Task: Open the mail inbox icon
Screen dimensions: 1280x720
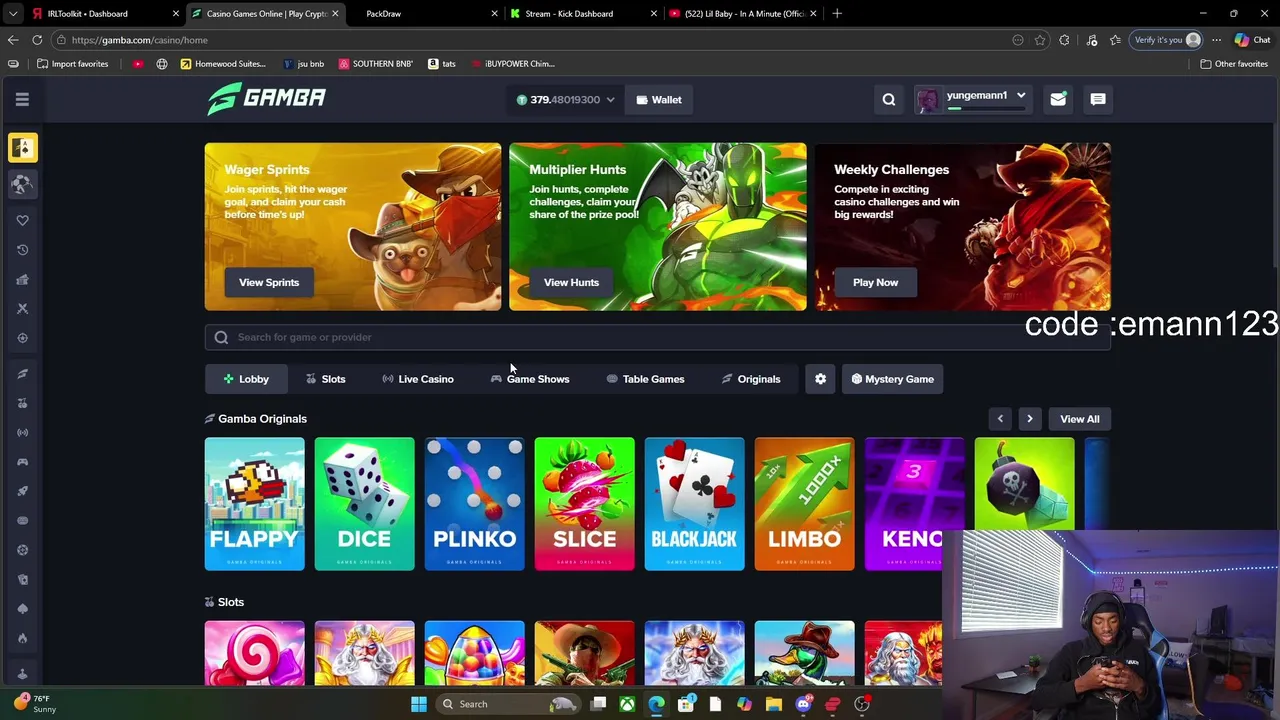Action: coord(1058,99)
